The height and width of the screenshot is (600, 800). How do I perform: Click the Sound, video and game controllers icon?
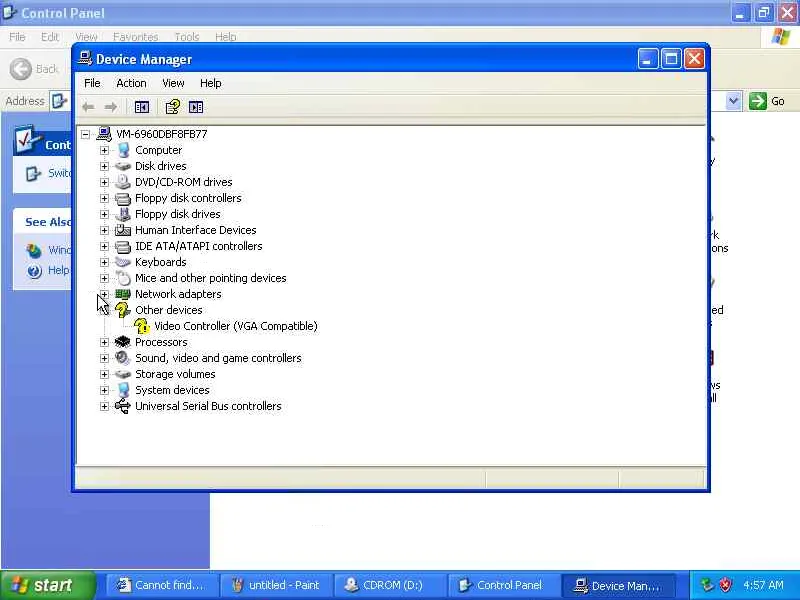(x=122, y=358)
